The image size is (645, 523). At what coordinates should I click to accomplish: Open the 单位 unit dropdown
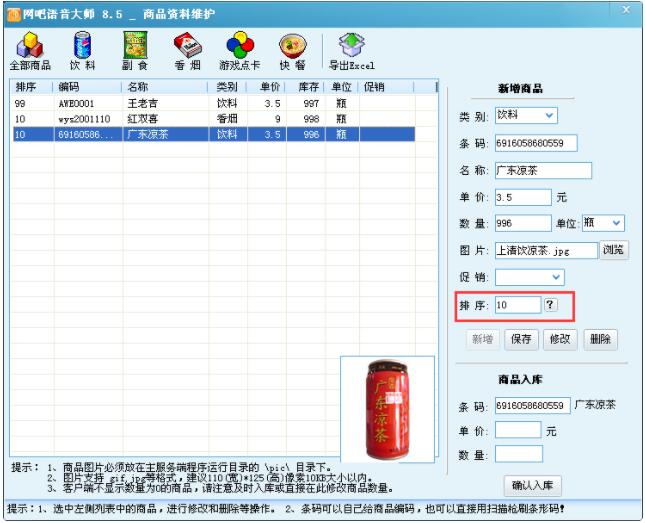[x=616, y=223]
